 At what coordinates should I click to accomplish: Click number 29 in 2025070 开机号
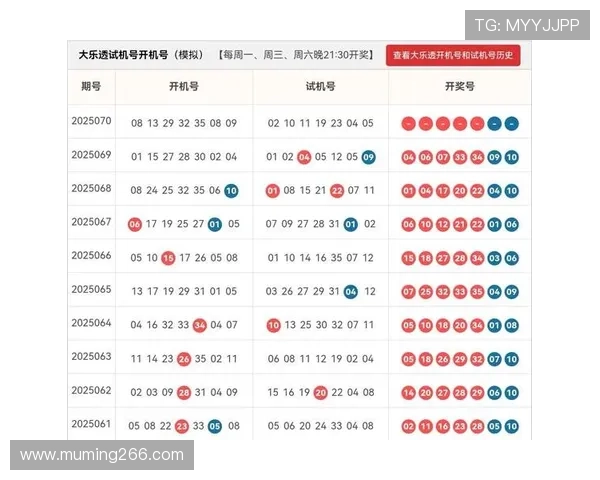coord(168,123)
